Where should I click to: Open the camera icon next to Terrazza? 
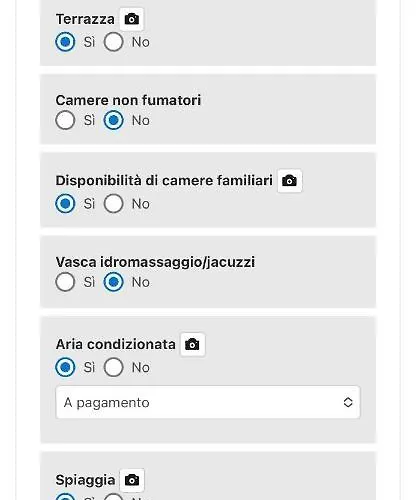(x=132, y=19)
